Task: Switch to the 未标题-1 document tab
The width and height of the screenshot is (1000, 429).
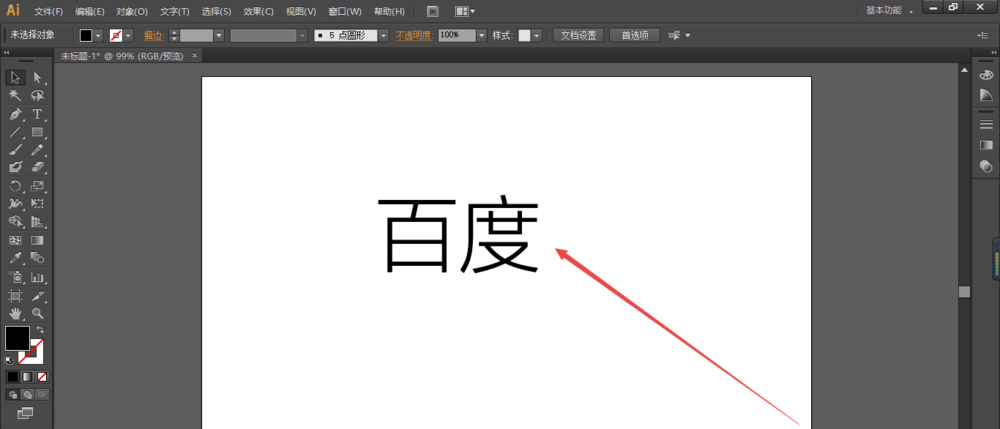Action: pos(121,56)
